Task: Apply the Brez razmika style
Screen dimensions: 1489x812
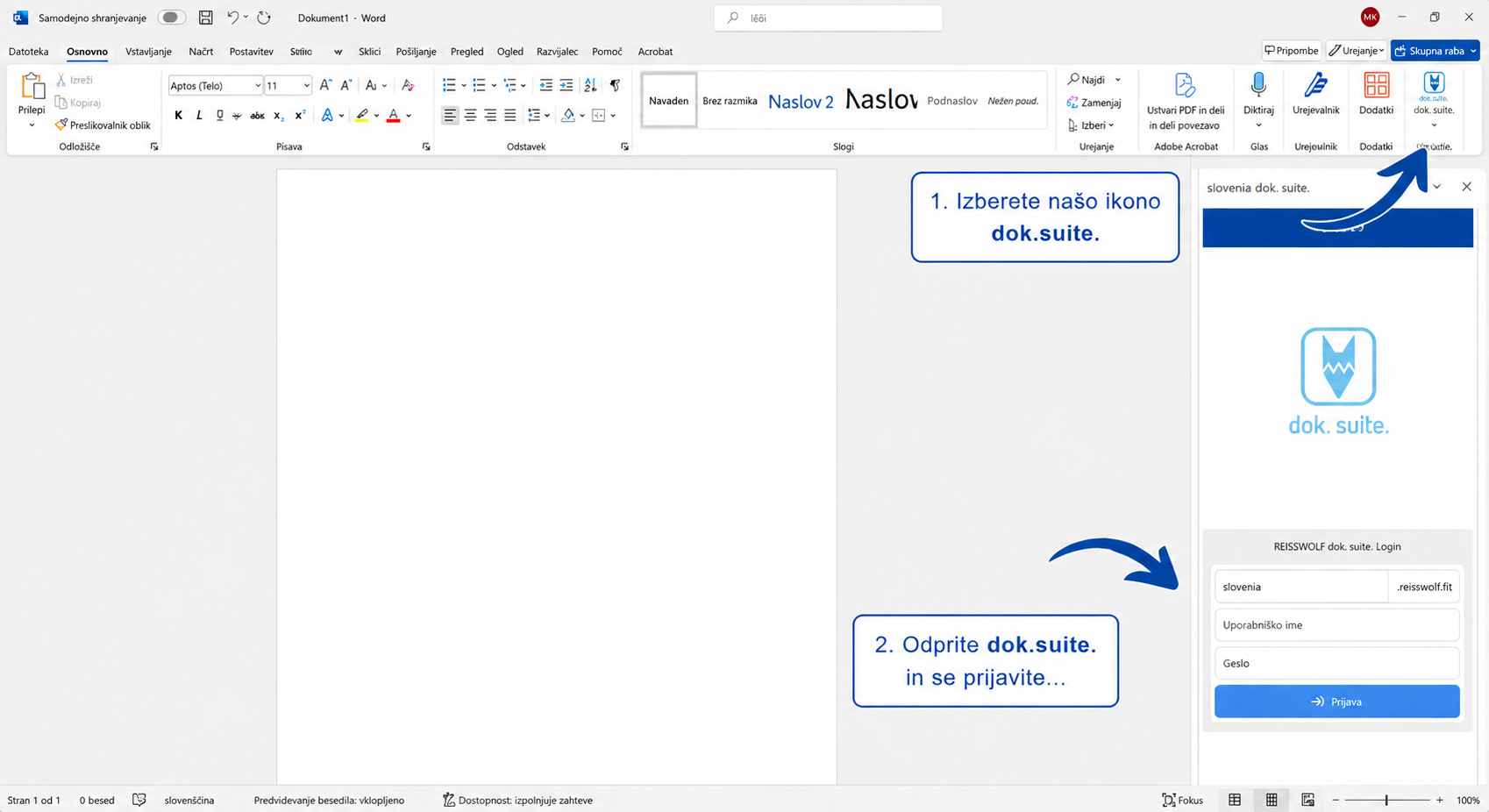Action: coord(730,101)
